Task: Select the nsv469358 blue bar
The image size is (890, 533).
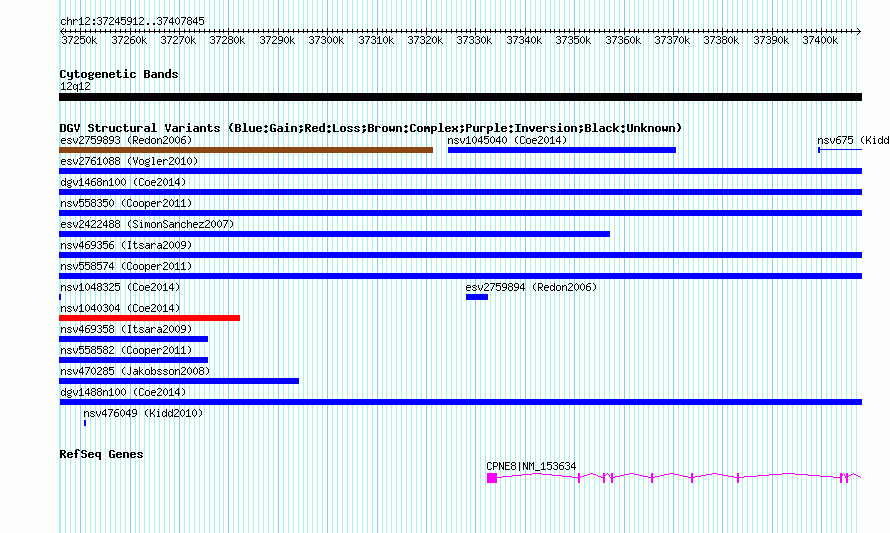Action: [x=133, y=339]
